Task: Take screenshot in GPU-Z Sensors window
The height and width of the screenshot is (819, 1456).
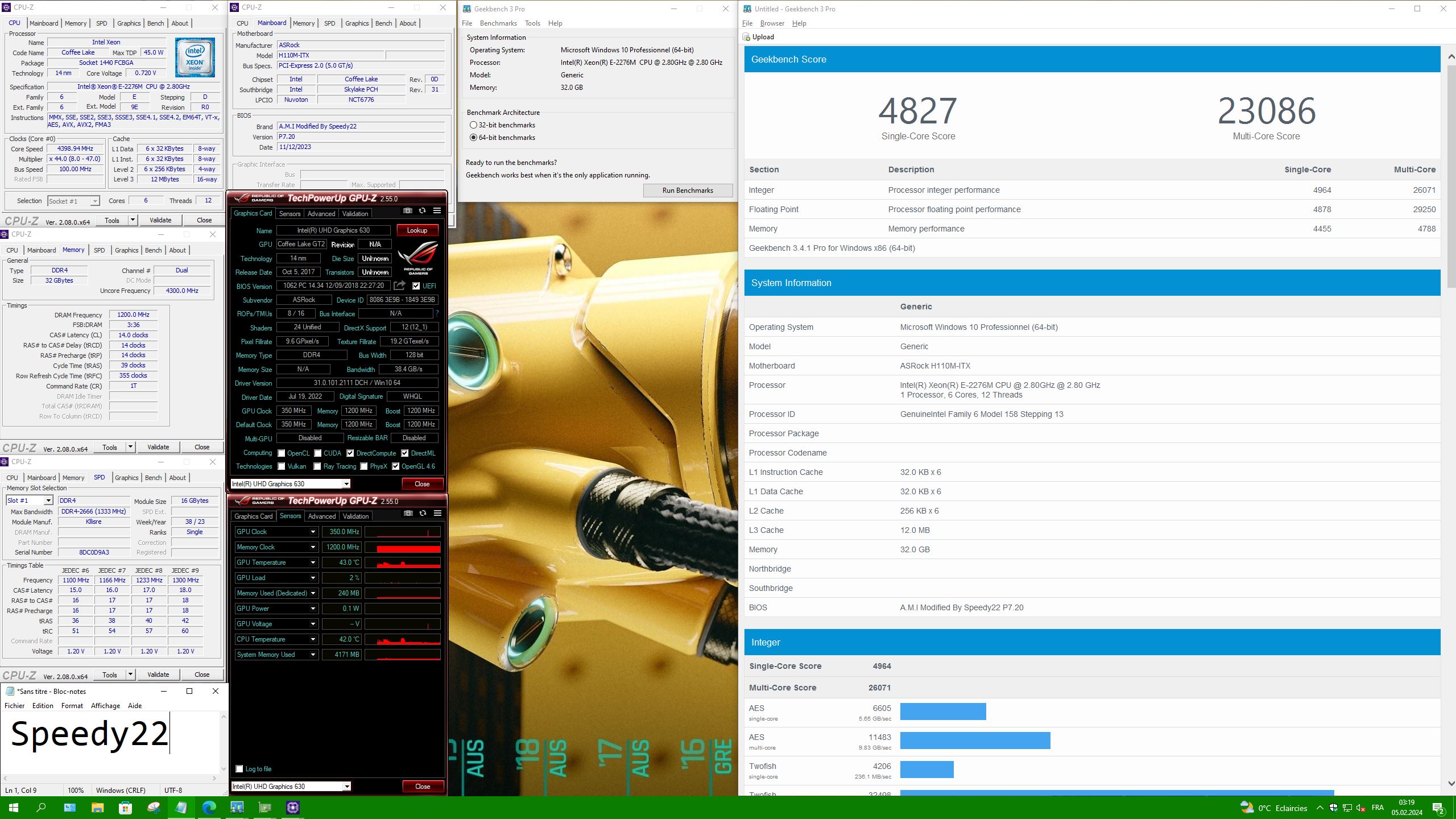Action: 408,513
